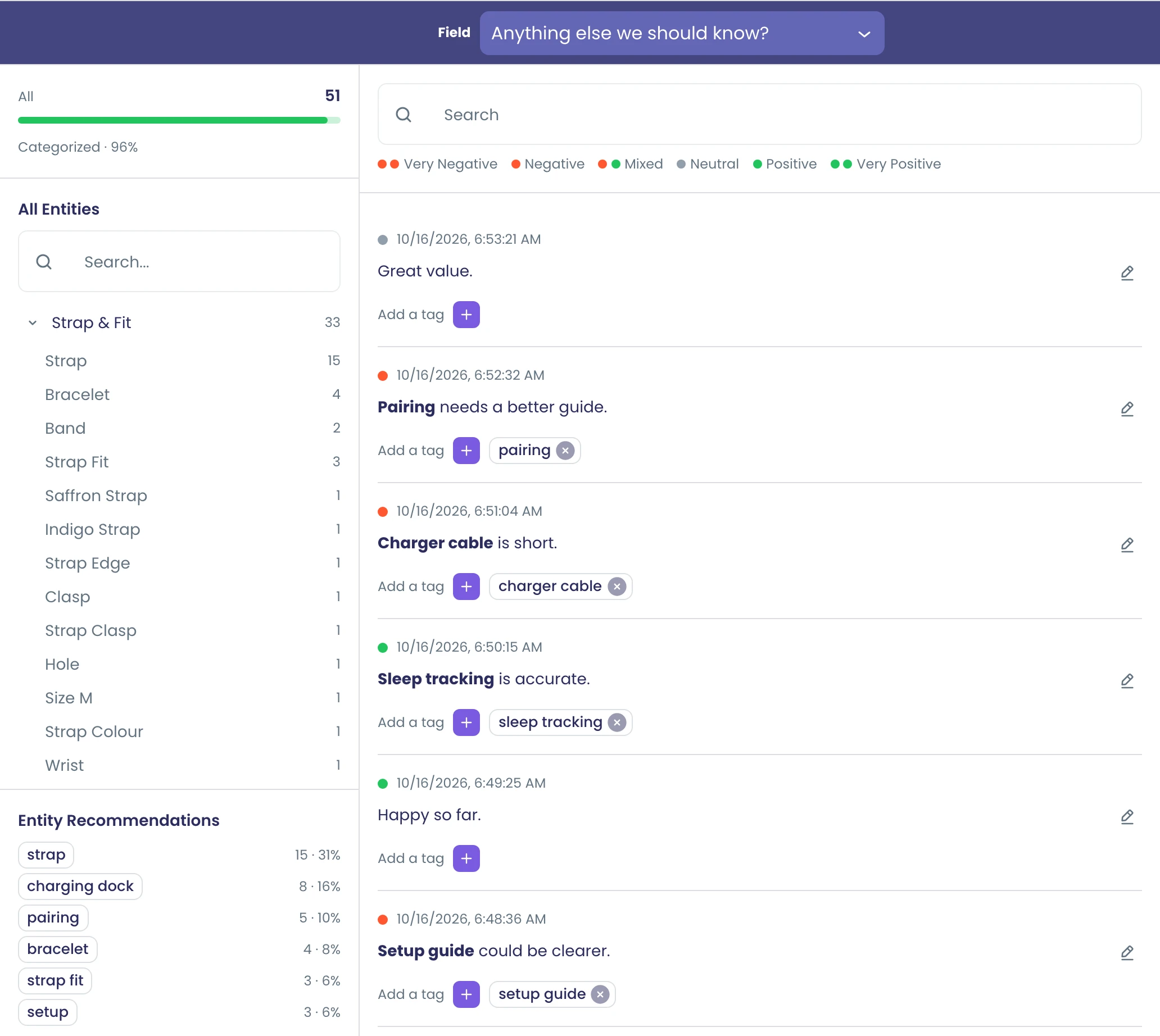Select the 'charging dock' entity recommendation
This screenshot has width=1160, height=1036.
[80, 887]
